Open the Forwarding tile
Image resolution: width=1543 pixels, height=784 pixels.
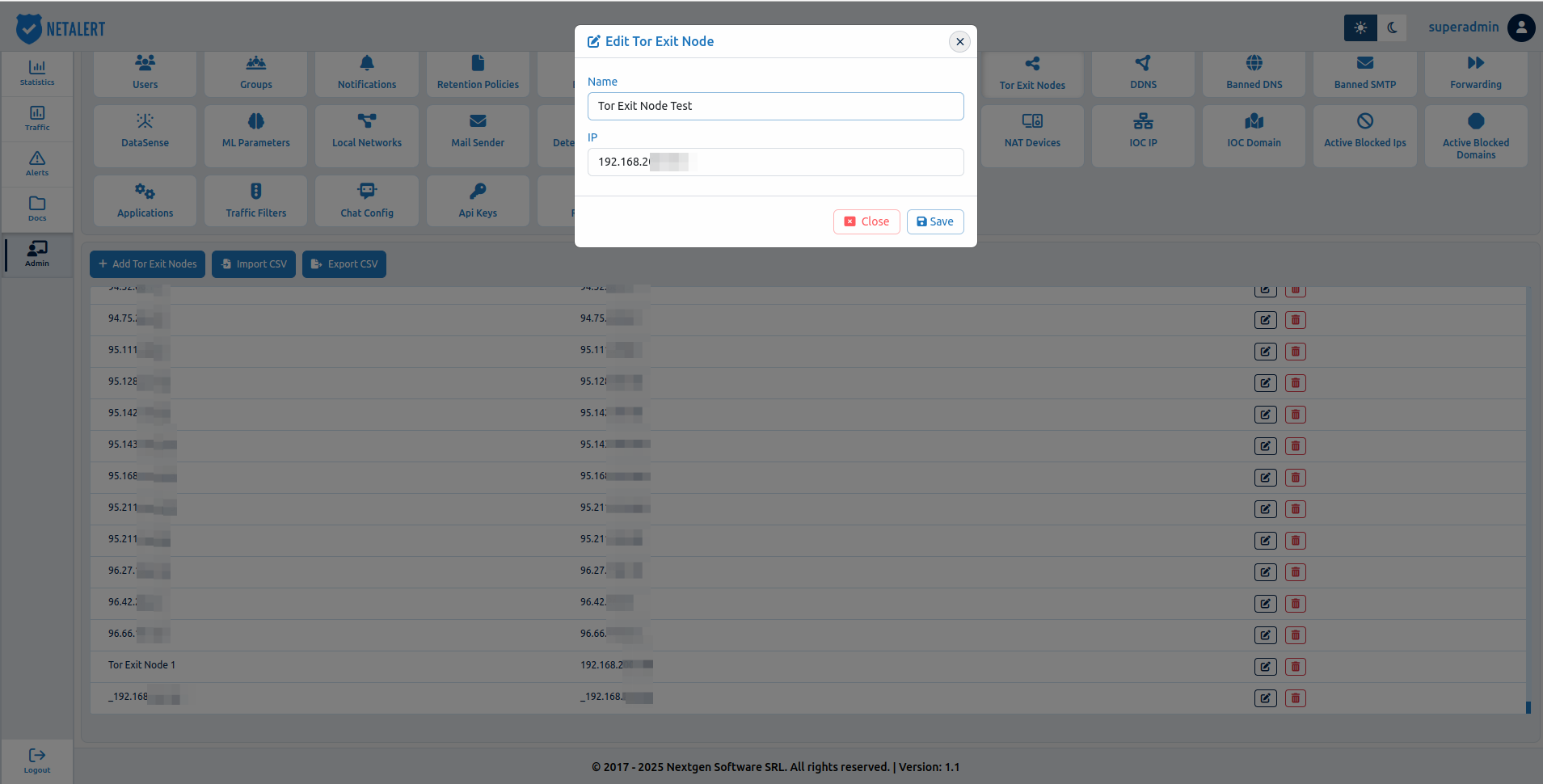pyautogui.click(x=1476, y=73)
